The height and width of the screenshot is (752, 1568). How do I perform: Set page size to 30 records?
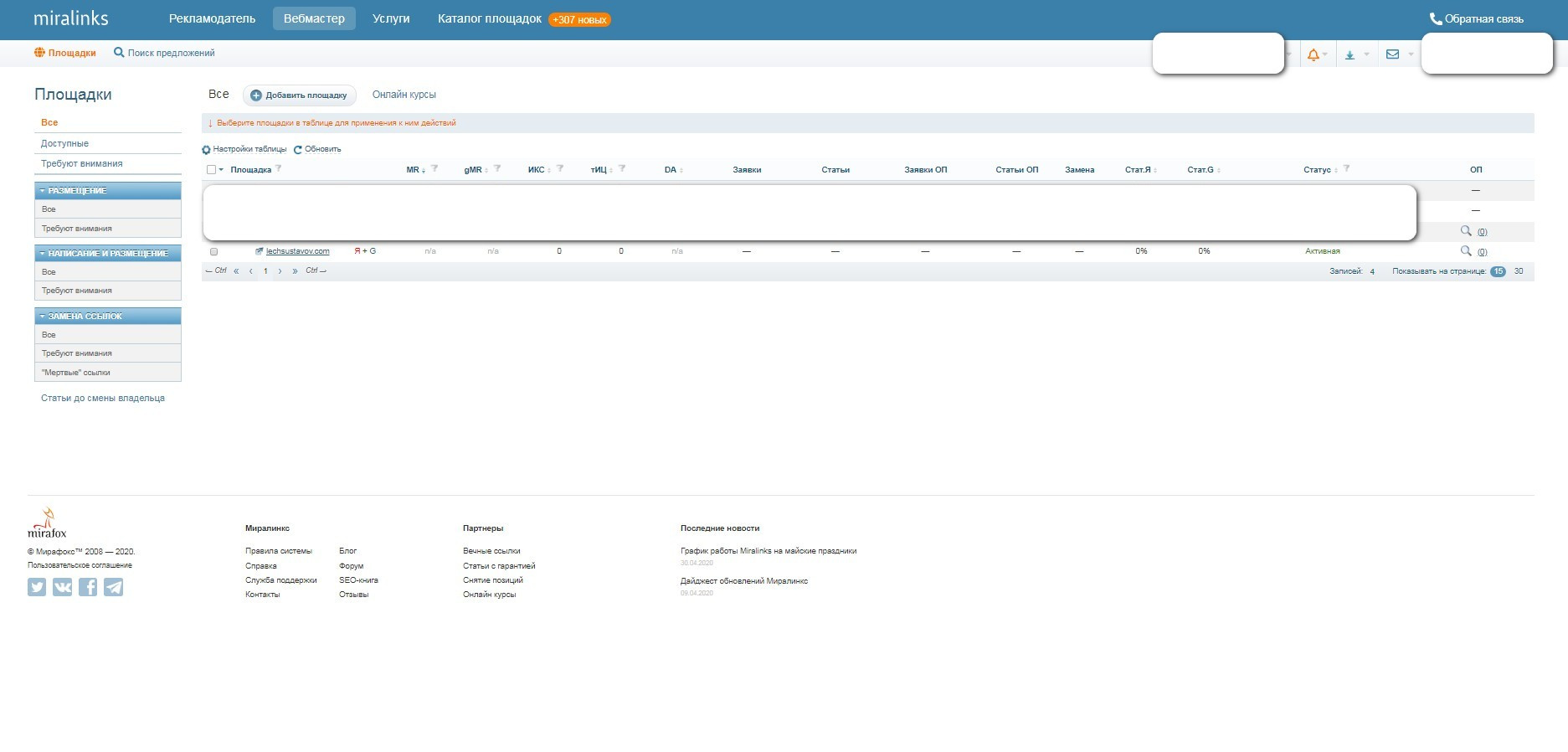tap(1519, 271)
